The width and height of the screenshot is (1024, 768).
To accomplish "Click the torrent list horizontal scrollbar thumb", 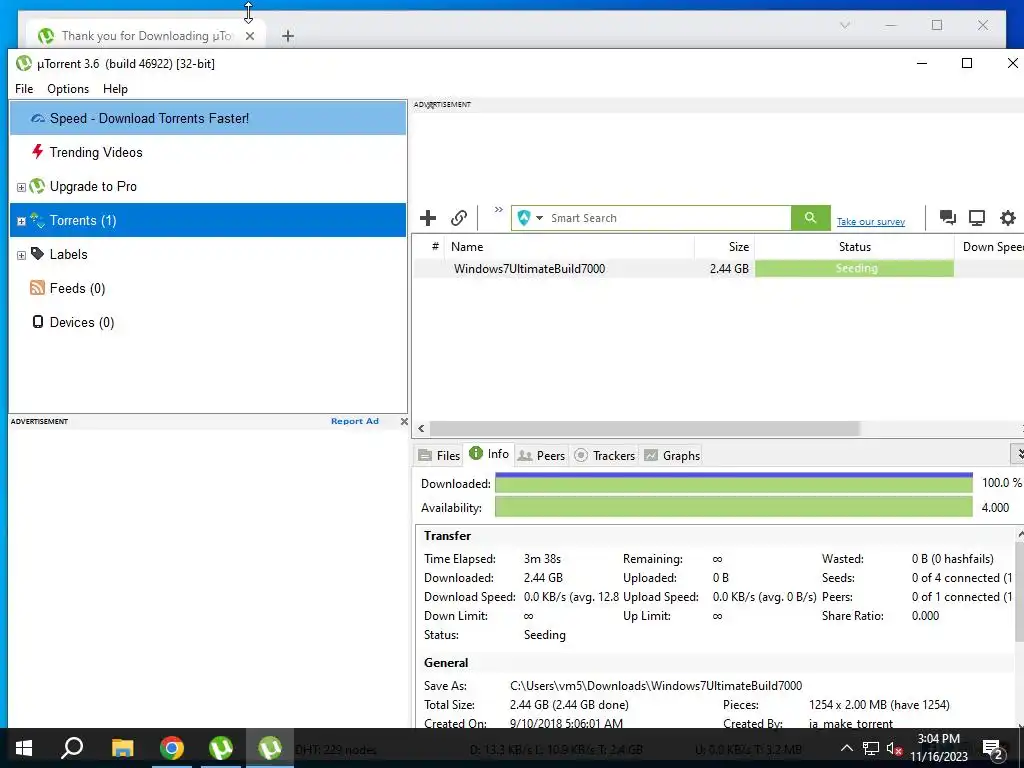I will point(644,428).
